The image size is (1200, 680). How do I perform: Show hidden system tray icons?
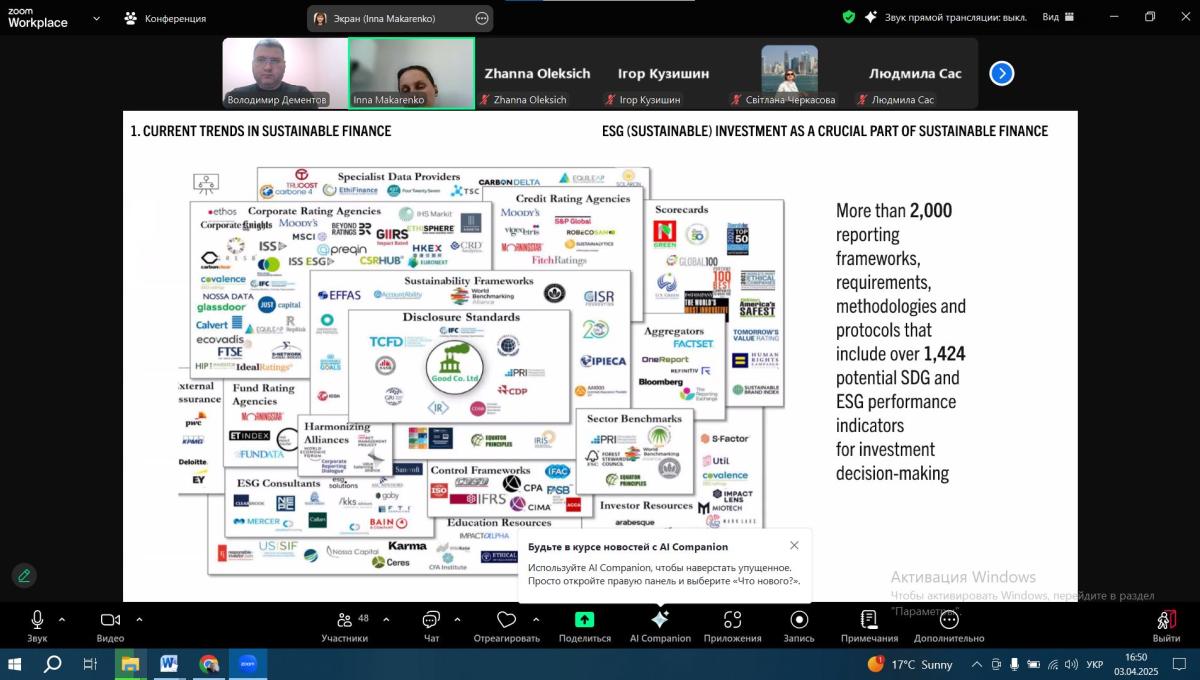(x=976, y=664)
